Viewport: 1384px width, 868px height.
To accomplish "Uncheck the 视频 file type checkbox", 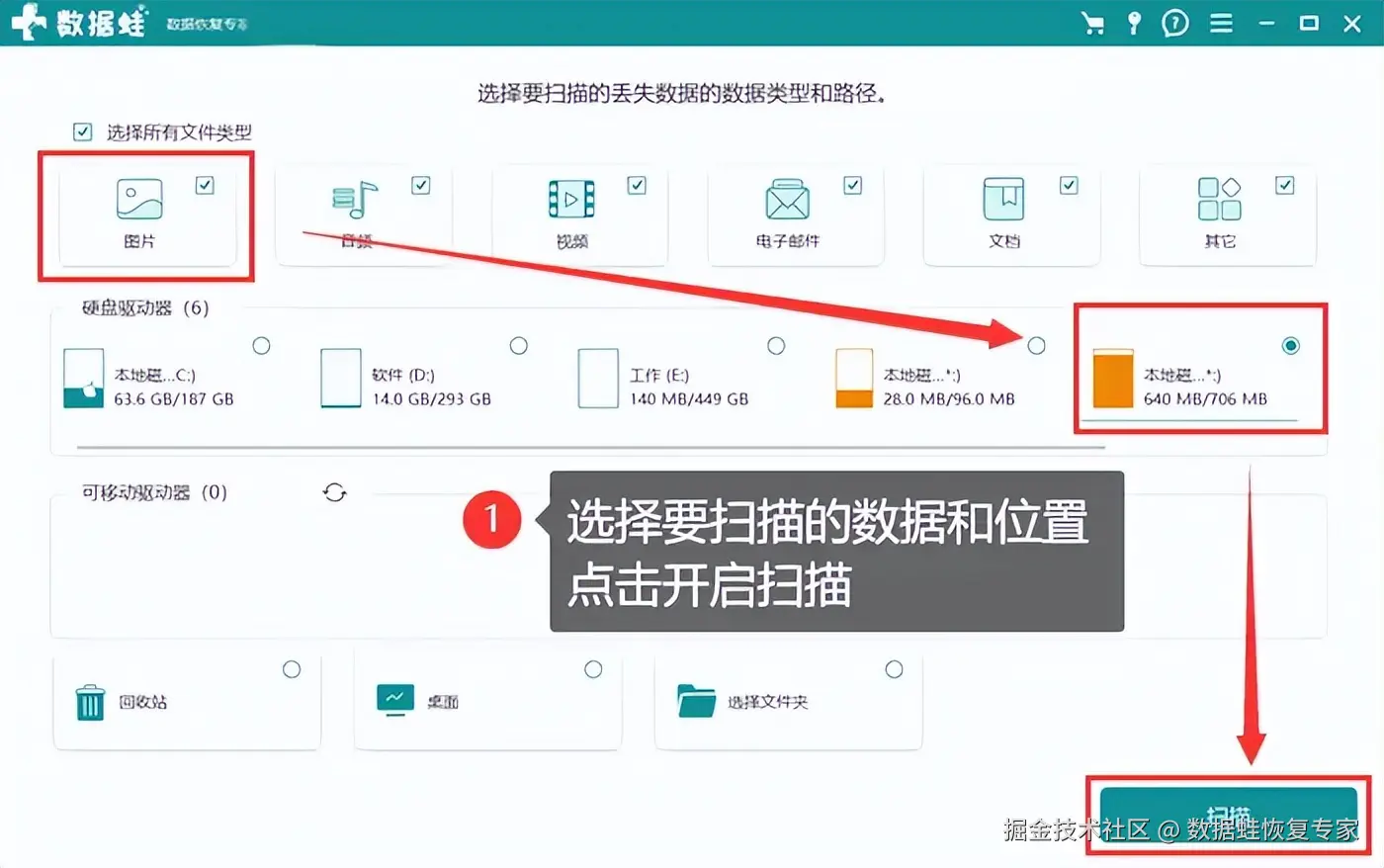I will tap(637, 185).
